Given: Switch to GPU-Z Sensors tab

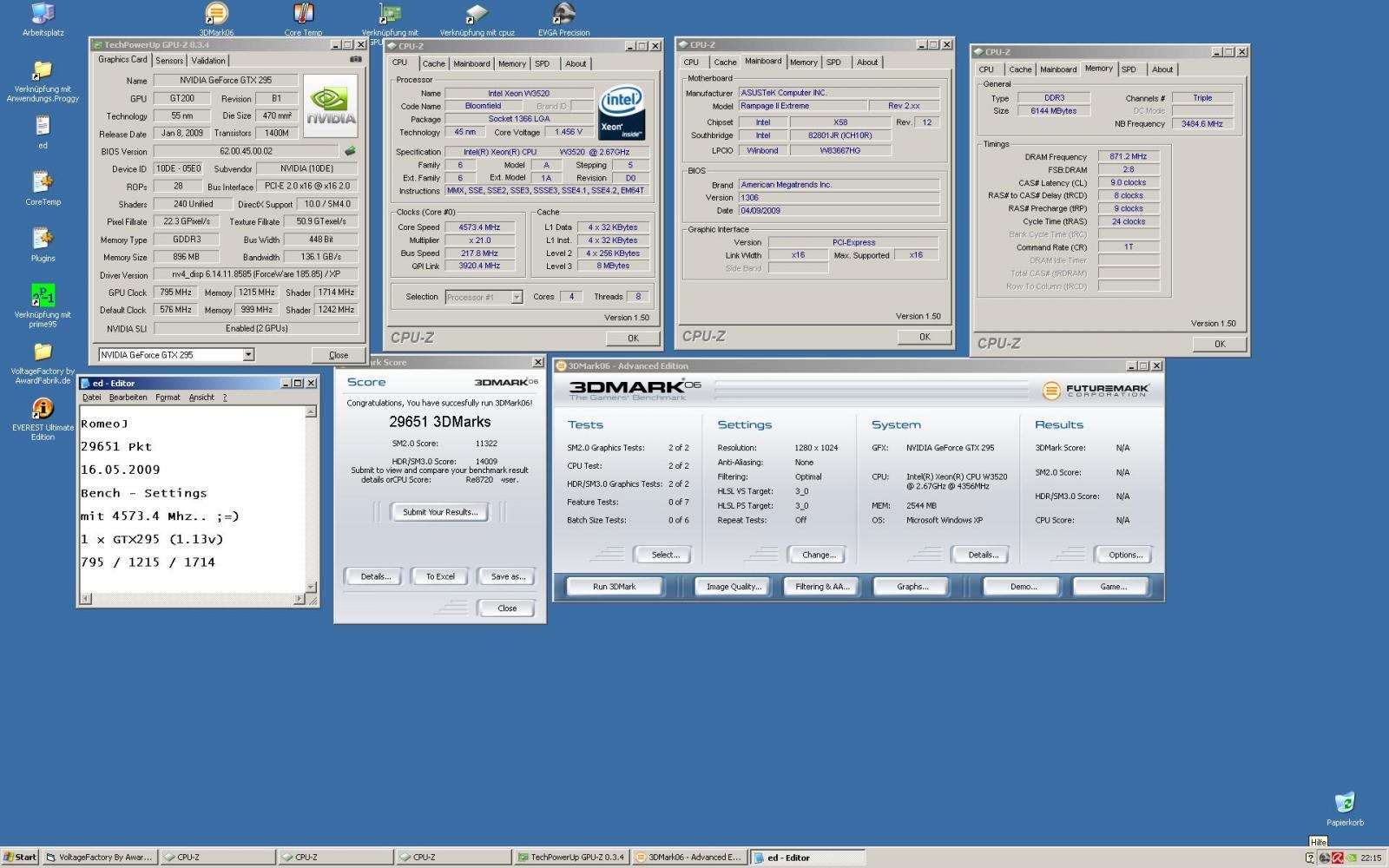Looking at the screenshot, I should tap(169, 61).
